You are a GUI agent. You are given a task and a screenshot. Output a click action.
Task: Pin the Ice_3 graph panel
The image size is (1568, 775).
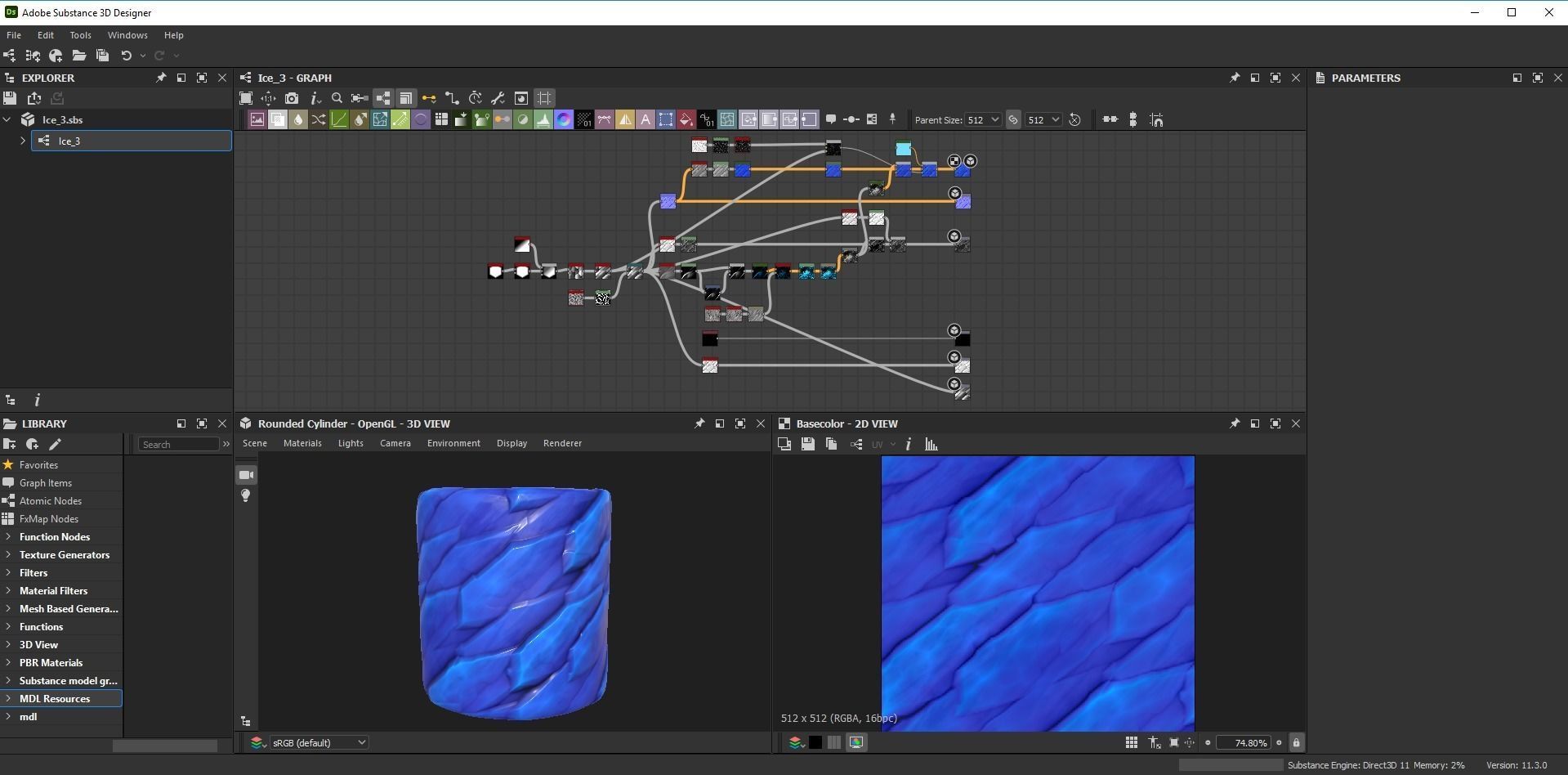coord(1235,78)
